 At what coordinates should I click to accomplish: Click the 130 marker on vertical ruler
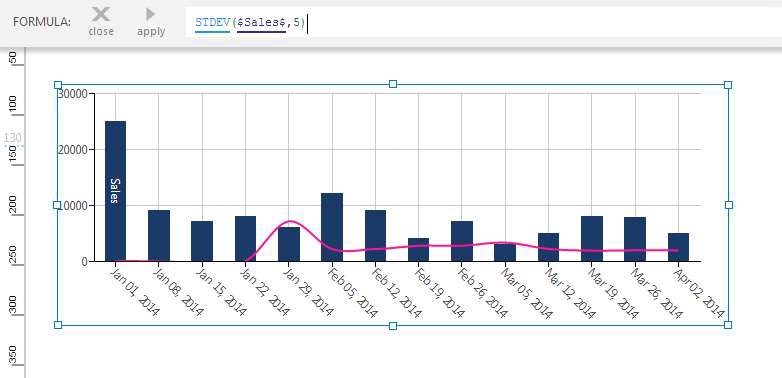tap(12, 138)
